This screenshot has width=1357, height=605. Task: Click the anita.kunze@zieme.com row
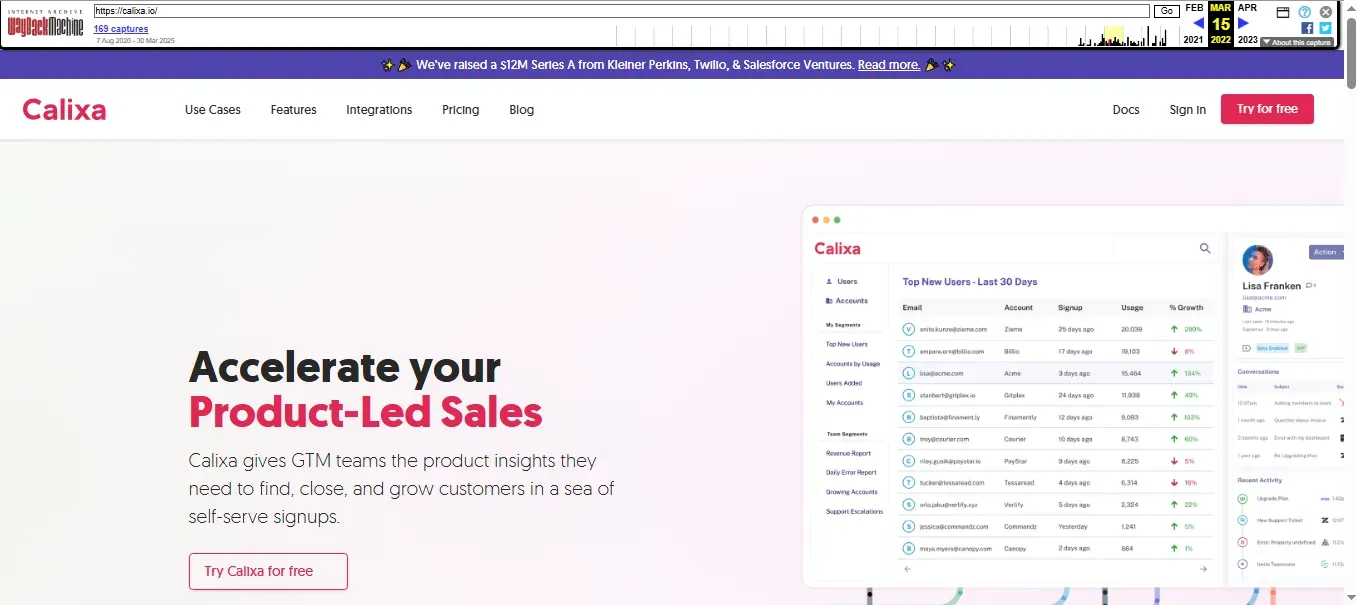point(1056,329)
